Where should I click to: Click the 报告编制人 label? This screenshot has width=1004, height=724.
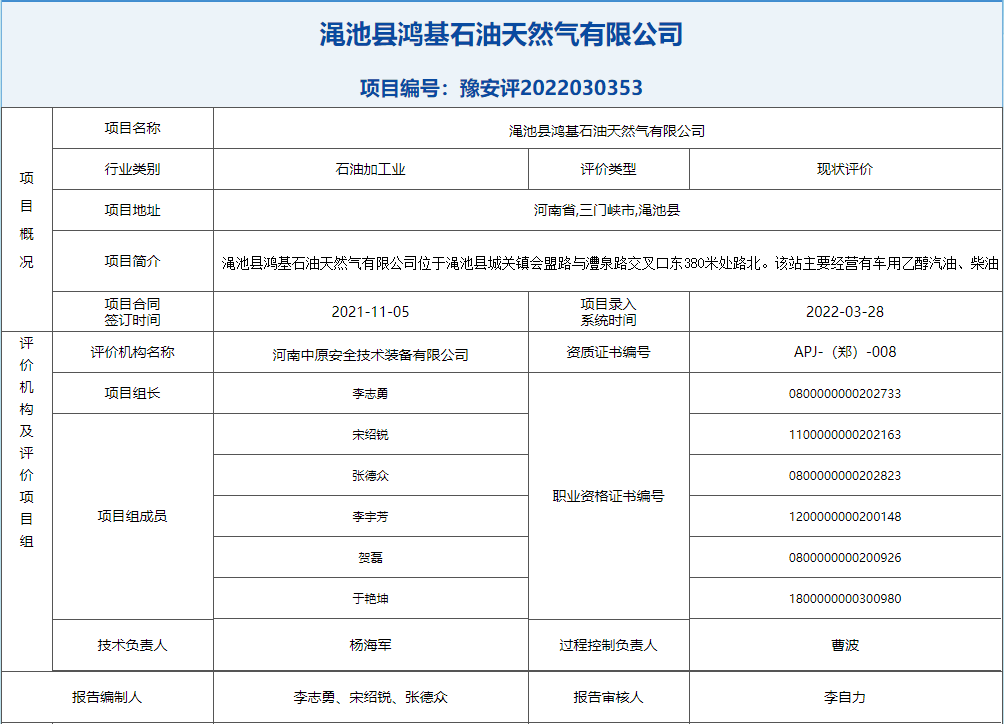[107, 697]
